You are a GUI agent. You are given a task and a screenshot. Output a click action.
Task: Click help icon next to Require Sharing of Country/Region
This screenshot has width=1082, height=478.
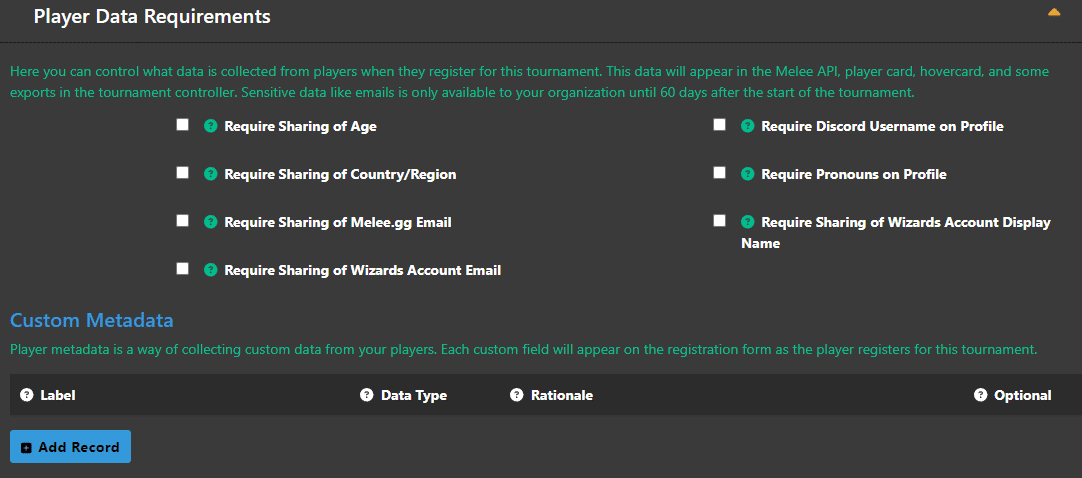(210, 175)
